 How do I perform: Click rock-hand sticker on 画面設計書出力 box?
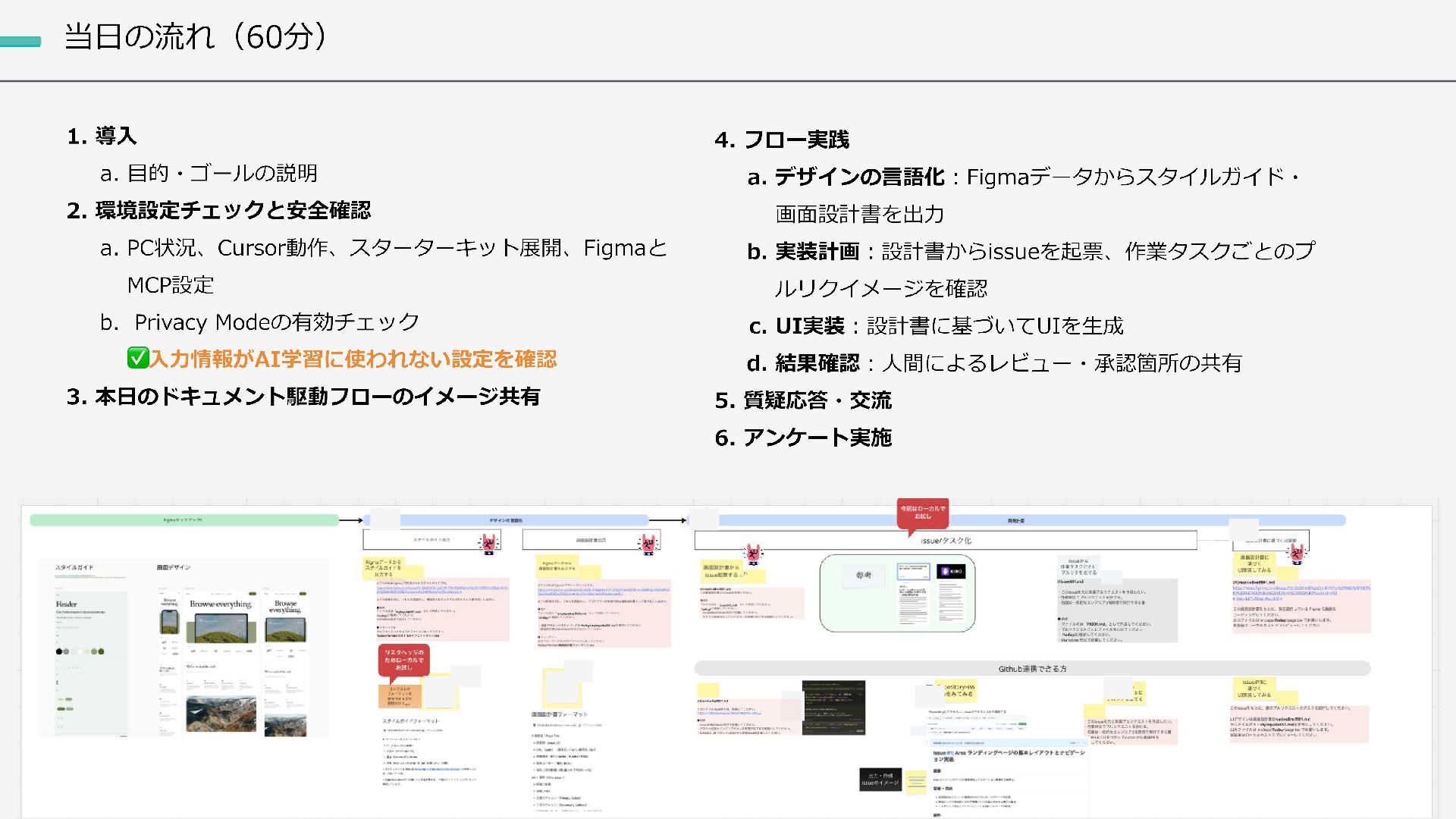pyautogui.click(x=649, y=543)
